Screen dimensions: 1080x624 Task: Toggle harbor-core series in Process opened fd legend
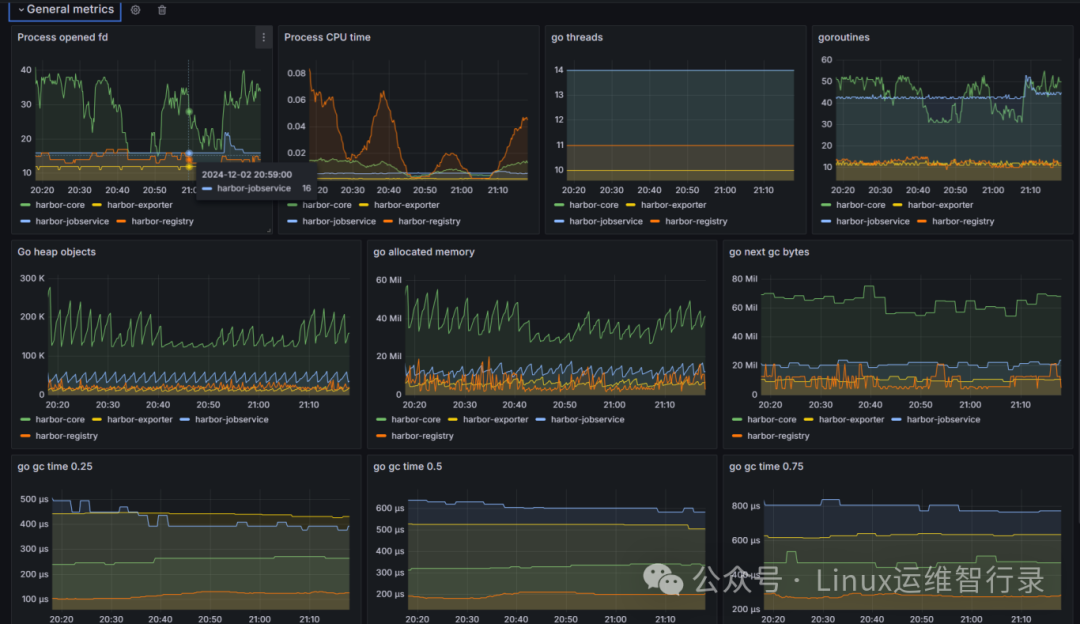coord(60,205)
